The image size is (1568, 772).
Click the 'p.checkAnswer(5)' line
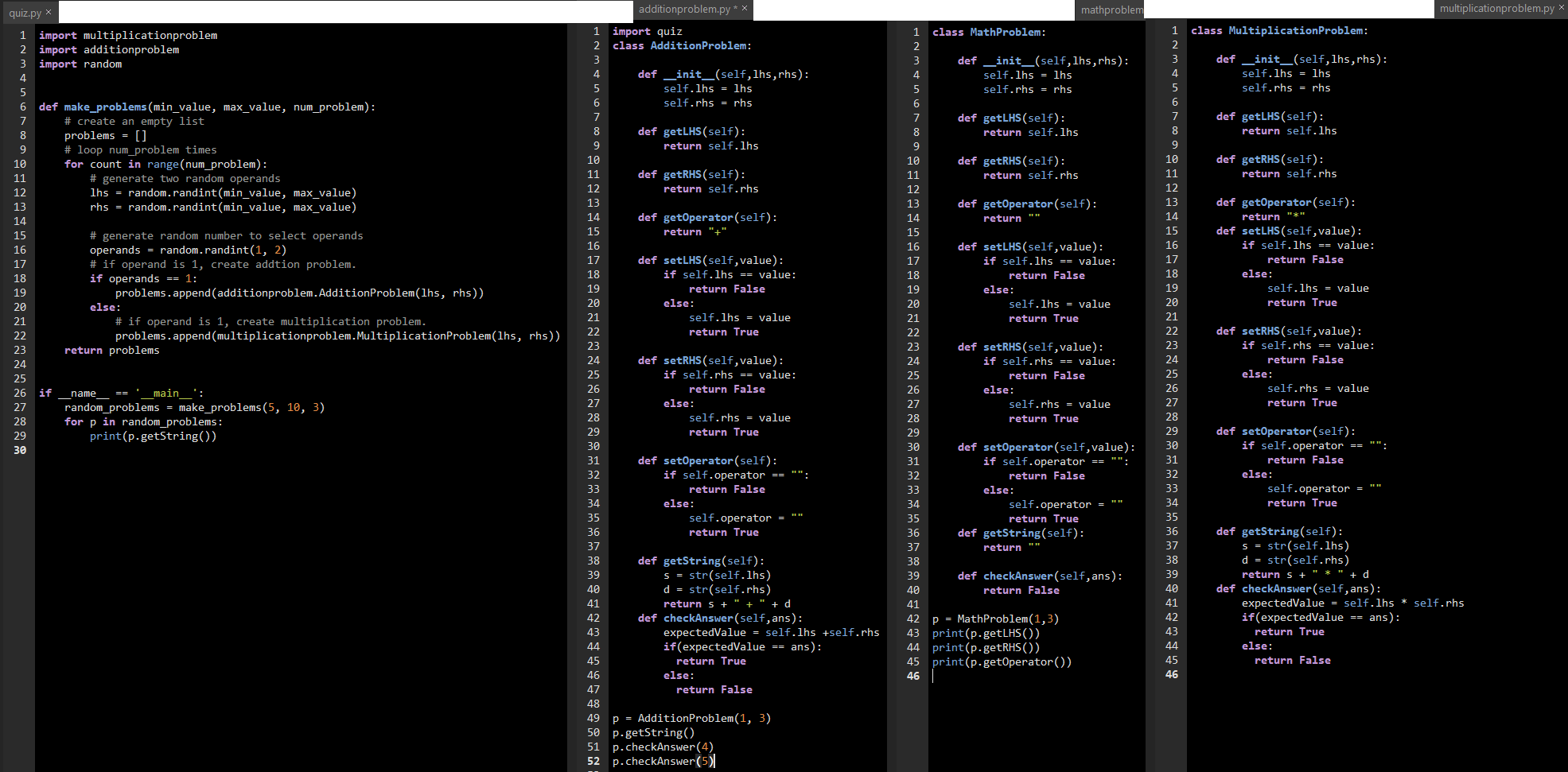(663, 761)
